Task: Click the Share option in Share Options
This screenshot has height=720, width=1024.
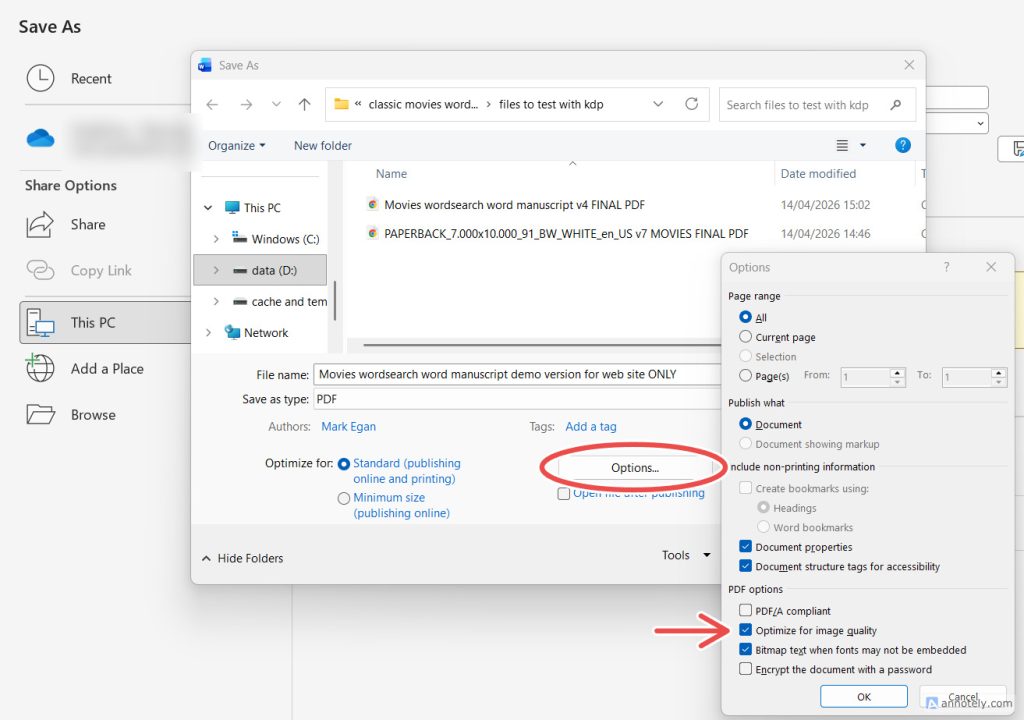Action: pyautogui.click(x=65, y=225)
